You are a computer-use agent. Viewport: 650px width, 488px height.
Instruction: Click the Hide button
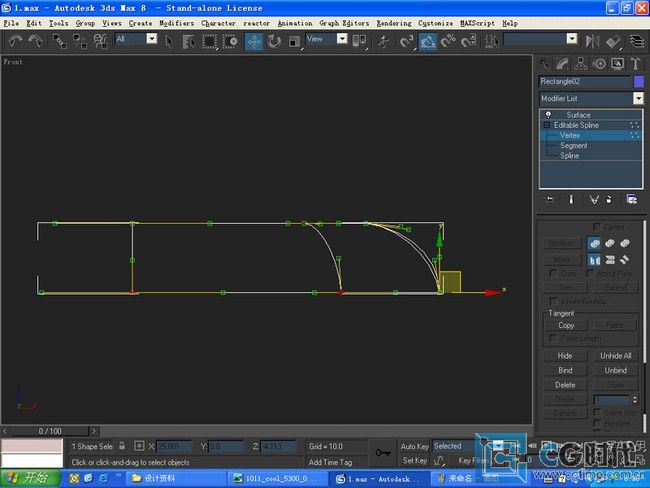565,356
